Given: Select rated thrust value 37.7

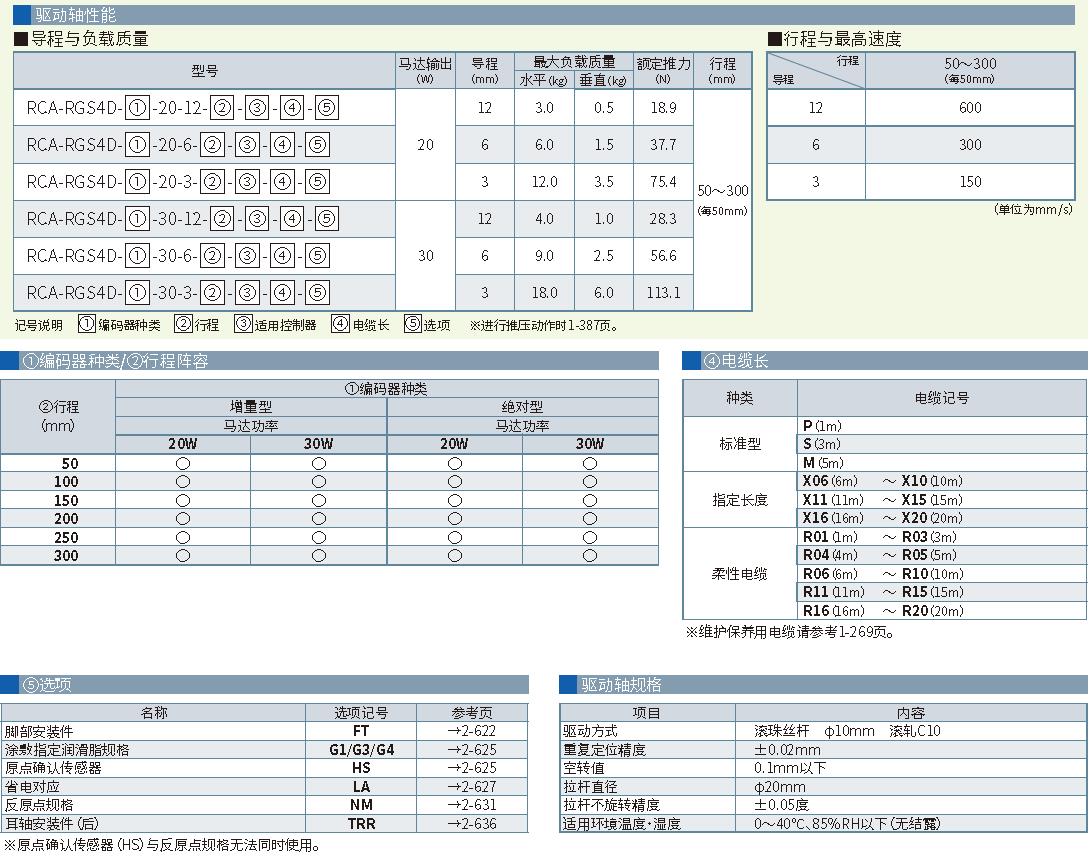Looking at the screenshot, I should (x=663, y=144).
